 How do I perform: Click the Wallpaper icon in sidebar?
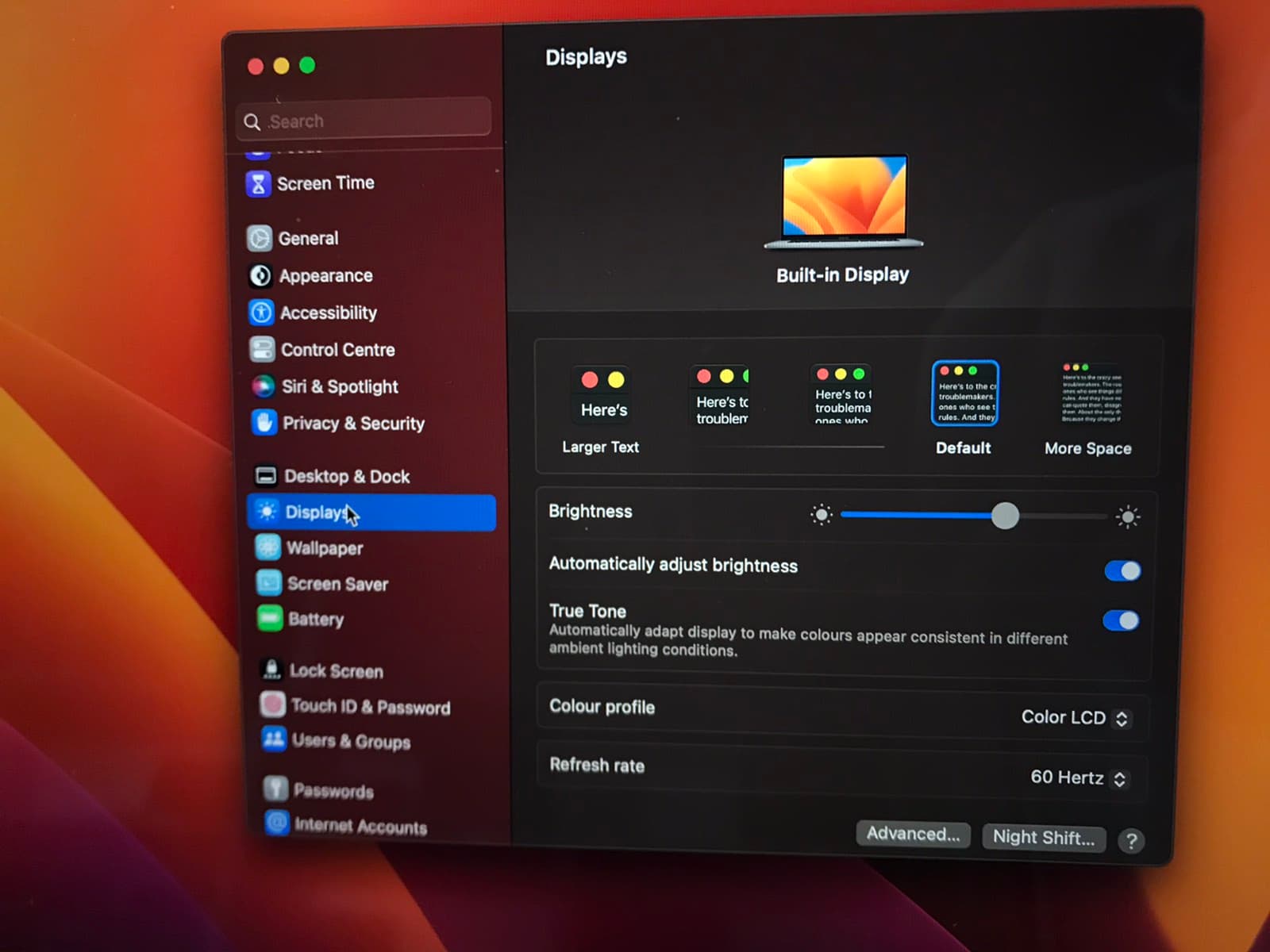(x=267, y=547)
